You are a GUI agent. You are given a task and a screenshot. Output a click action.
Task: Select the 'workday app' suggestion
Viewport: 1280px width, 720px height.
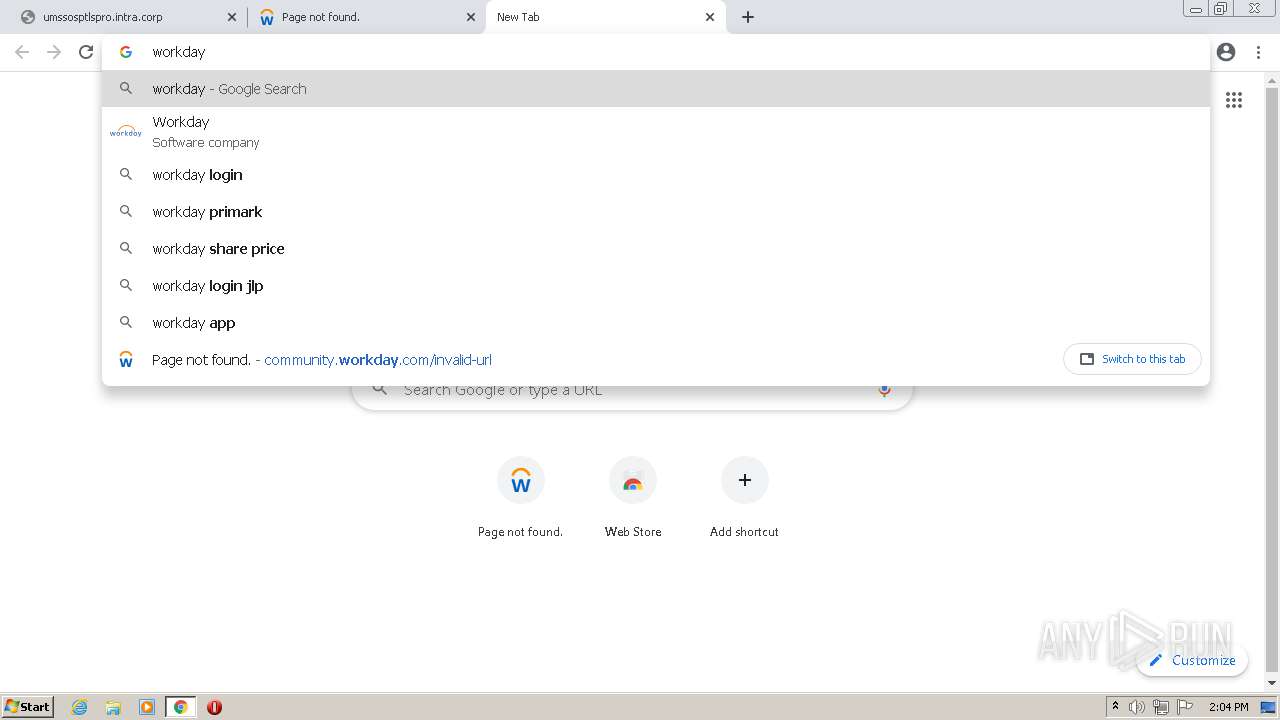click(656, 323)
